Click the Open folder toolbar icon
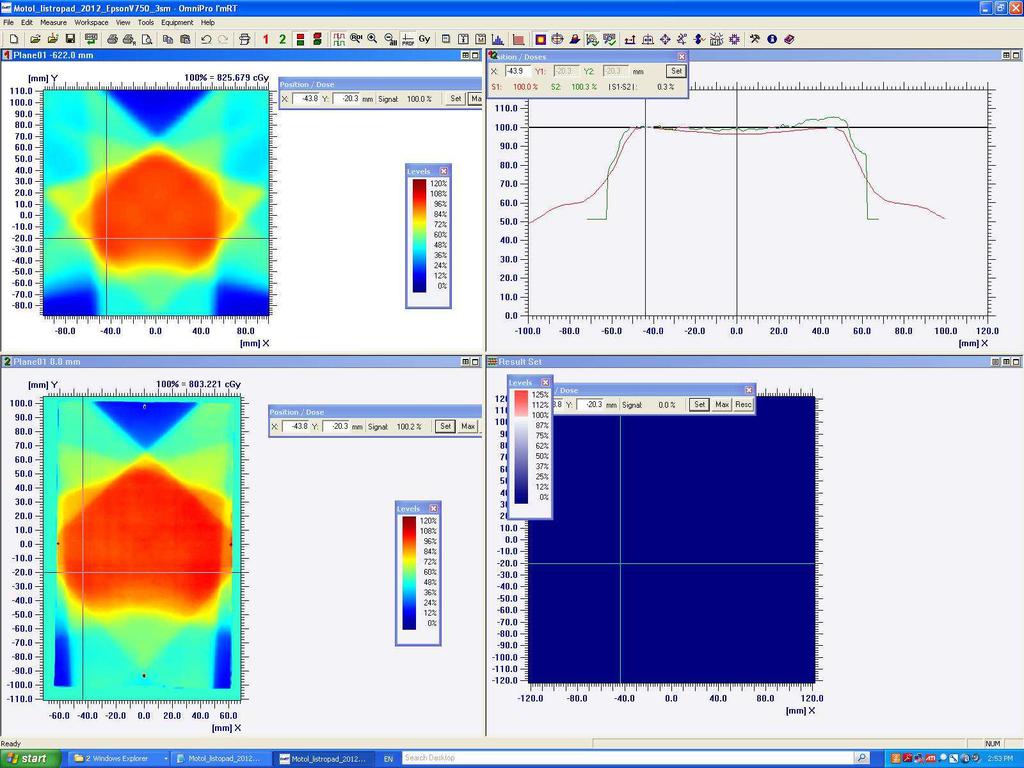 click(35, 39)
